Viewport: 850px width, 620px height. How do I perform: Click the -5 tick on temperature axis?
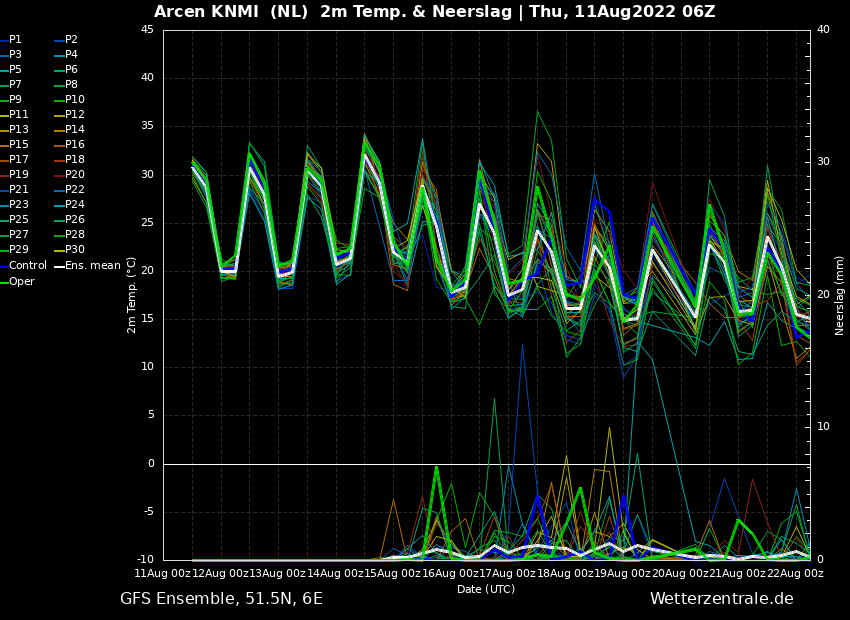coord(149,512)
